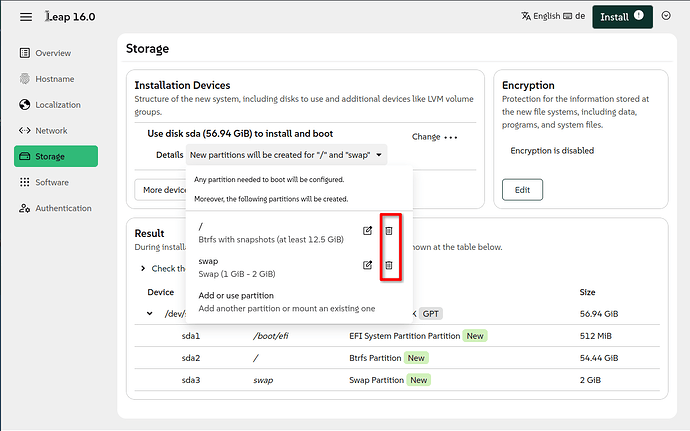Click the 54.44 GiB size value
The height and width of the screenshot is (431, 690).
point(599,358)
